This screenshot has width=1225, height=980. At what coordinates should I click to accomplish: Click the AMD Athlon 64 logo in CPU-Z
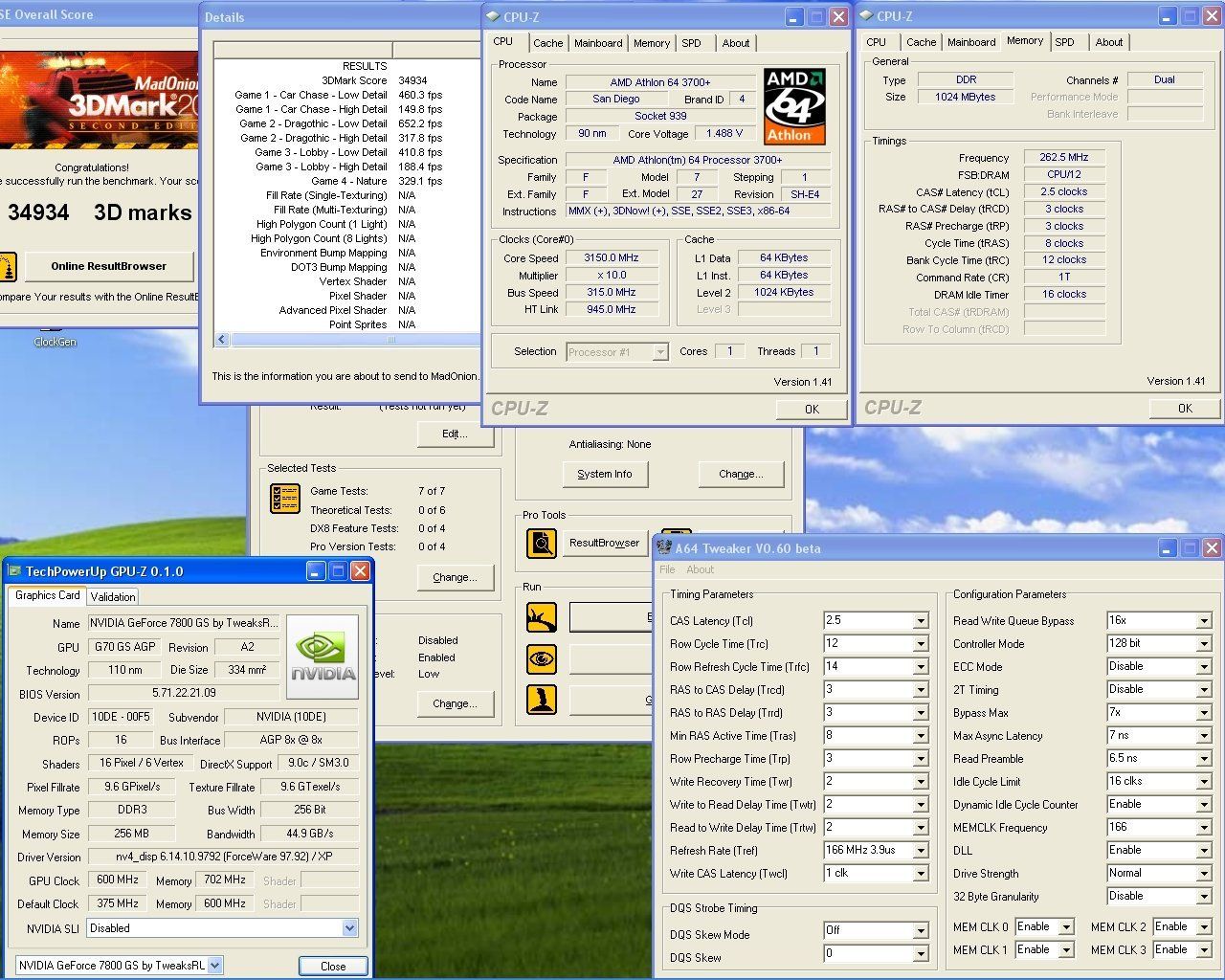[794, 105]
